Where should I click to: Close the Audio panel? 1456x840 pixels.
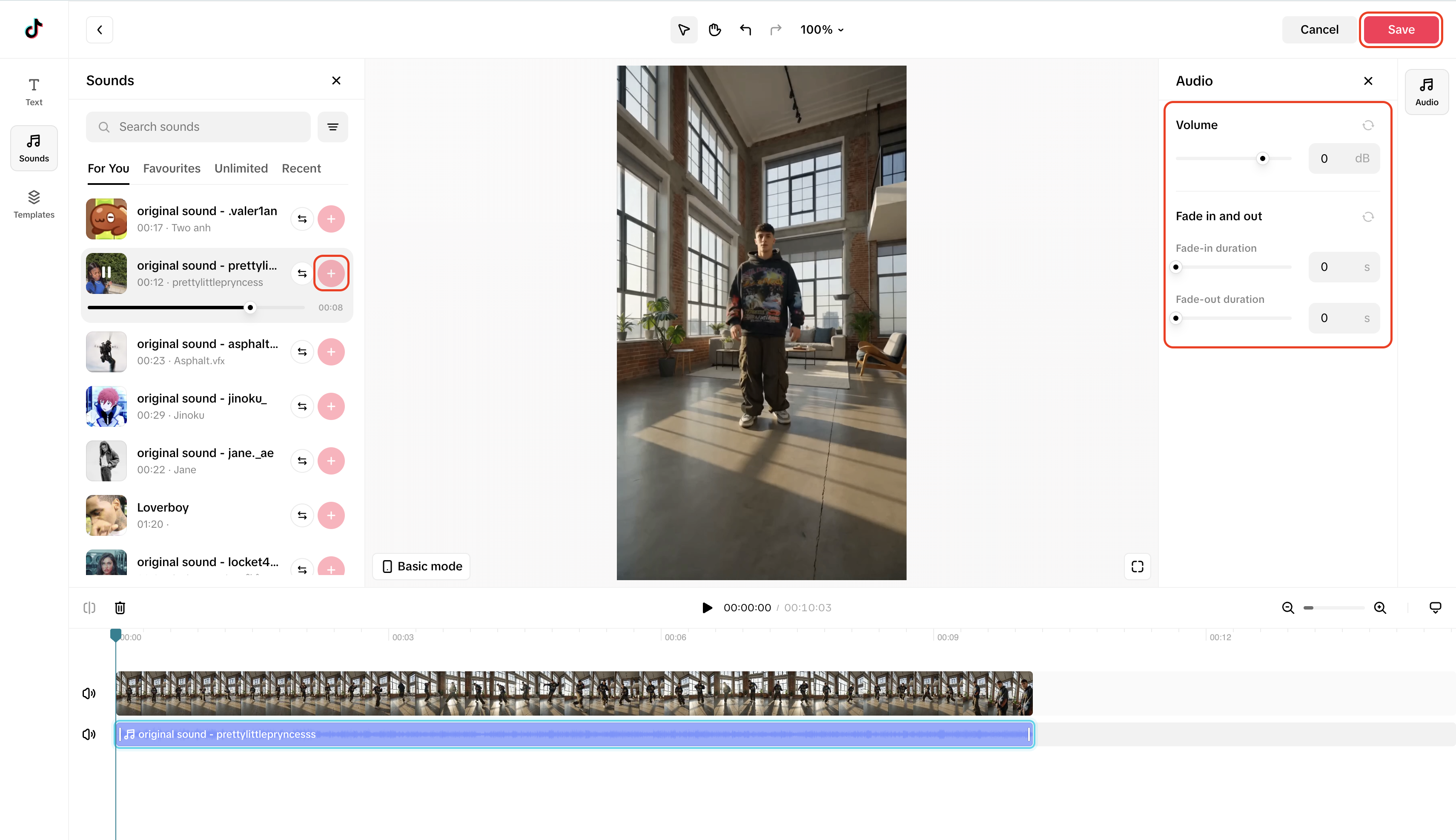(x=1368, y=81)
